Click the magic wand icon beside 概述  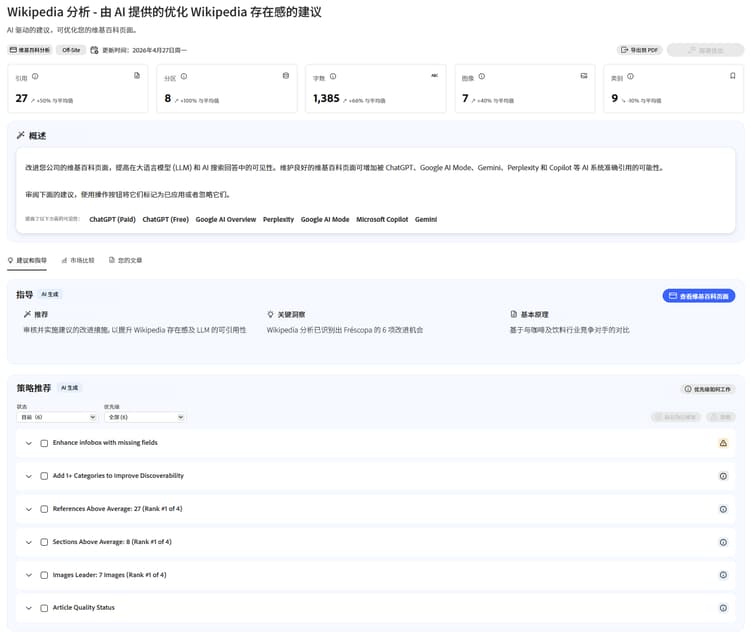[x=21, y=135]
